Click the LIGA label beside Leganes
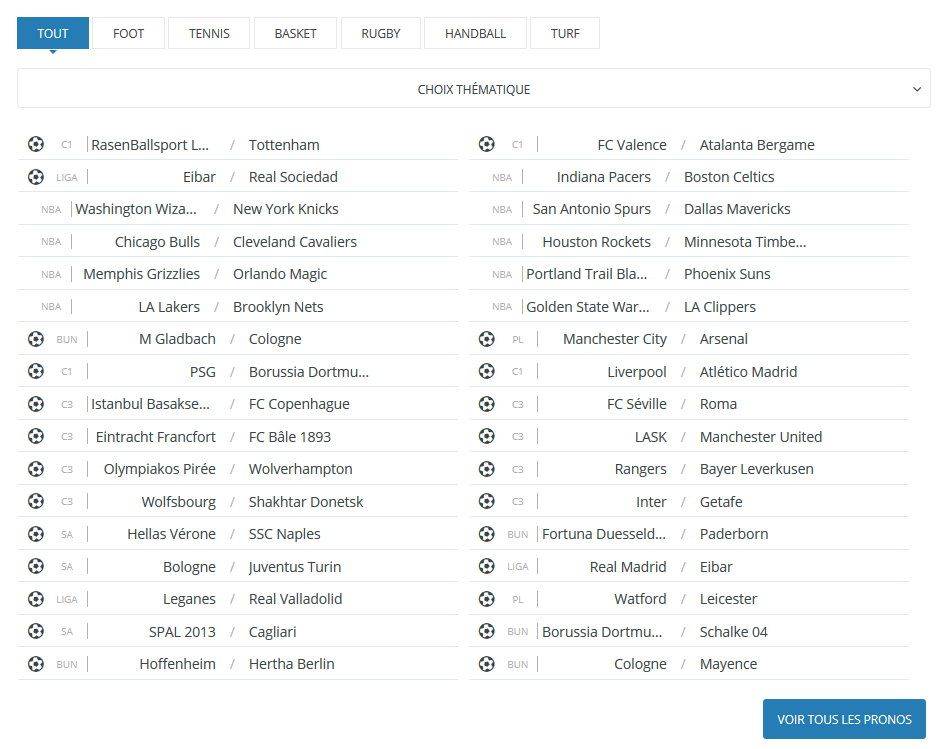 click(x=67, y=600)
